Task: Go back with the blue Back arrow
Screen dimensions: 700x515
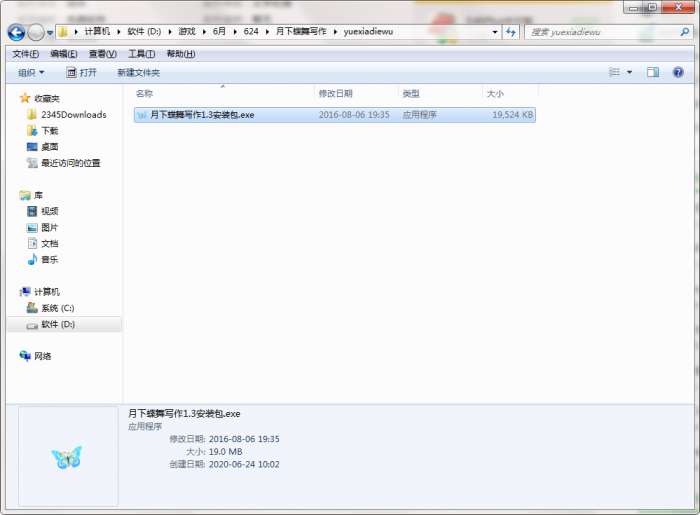Action: [x=17, y=32]
